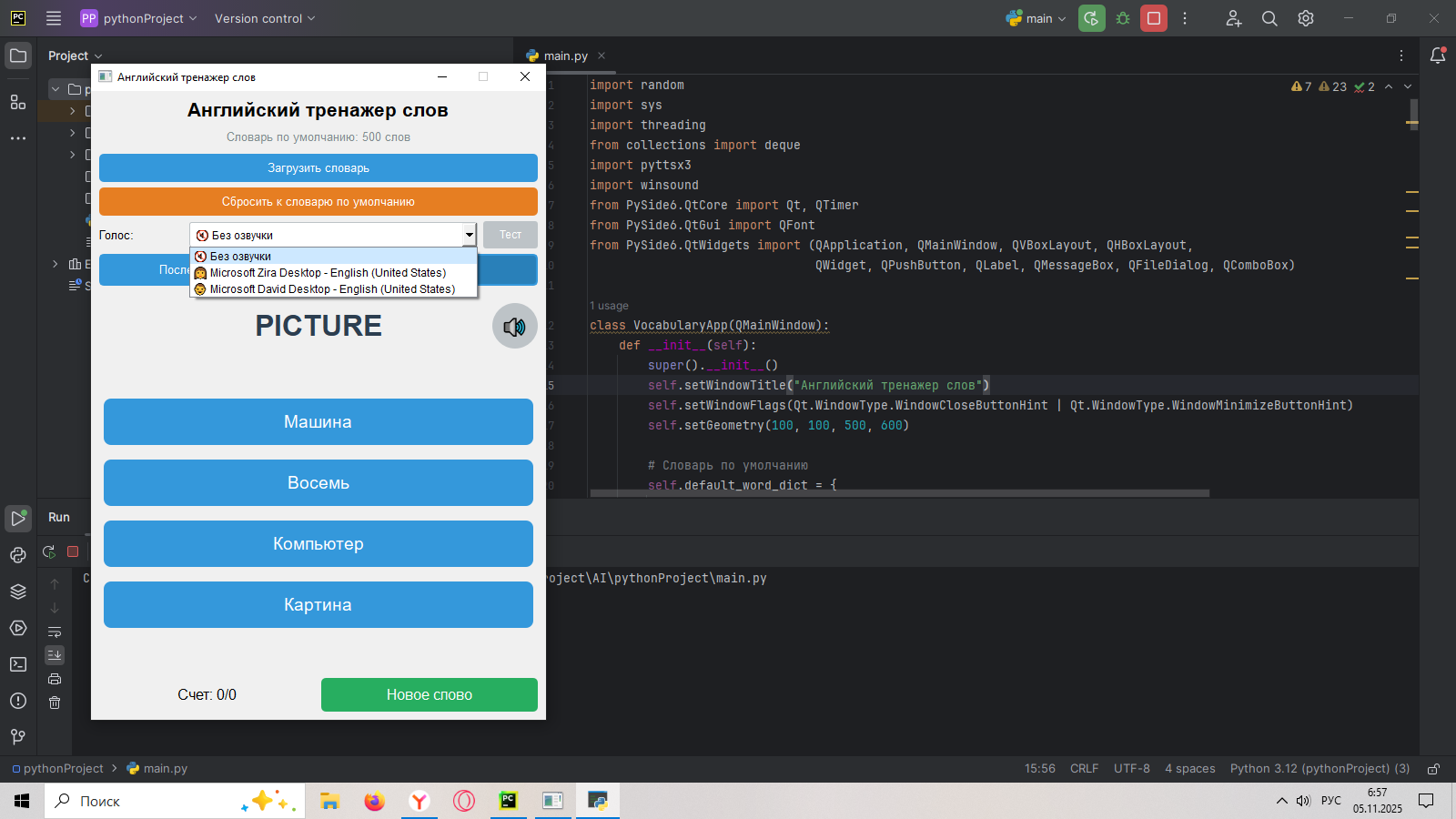Toggle soft-wrap in Run console

pyautogui.click(x=55, y=632)
